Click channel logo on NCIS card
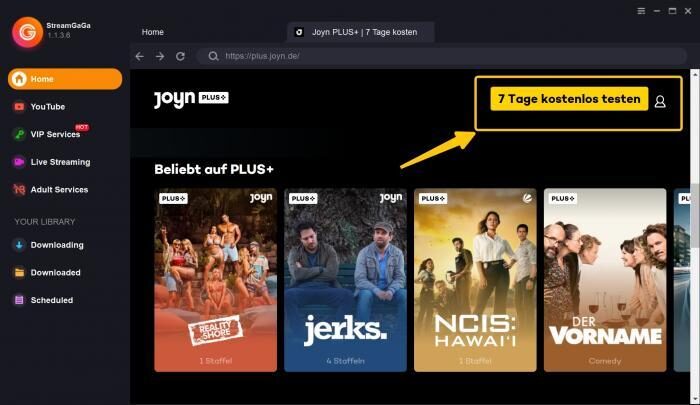 527,198
